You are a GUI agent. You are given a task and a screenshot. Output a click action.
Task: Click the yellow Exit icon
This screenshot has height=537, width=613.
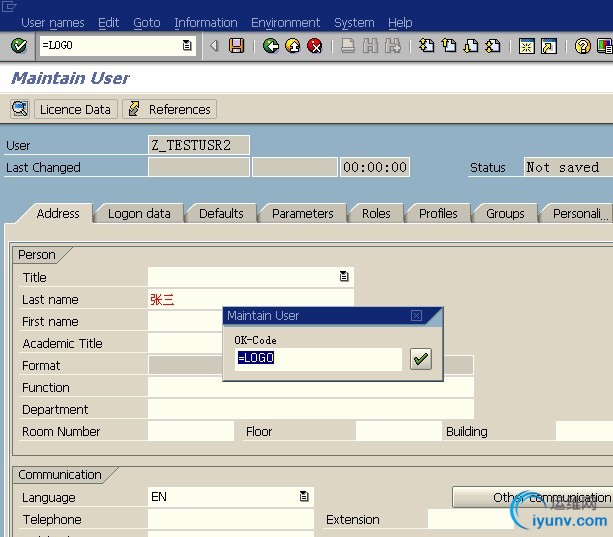click(x=292, y=46)
